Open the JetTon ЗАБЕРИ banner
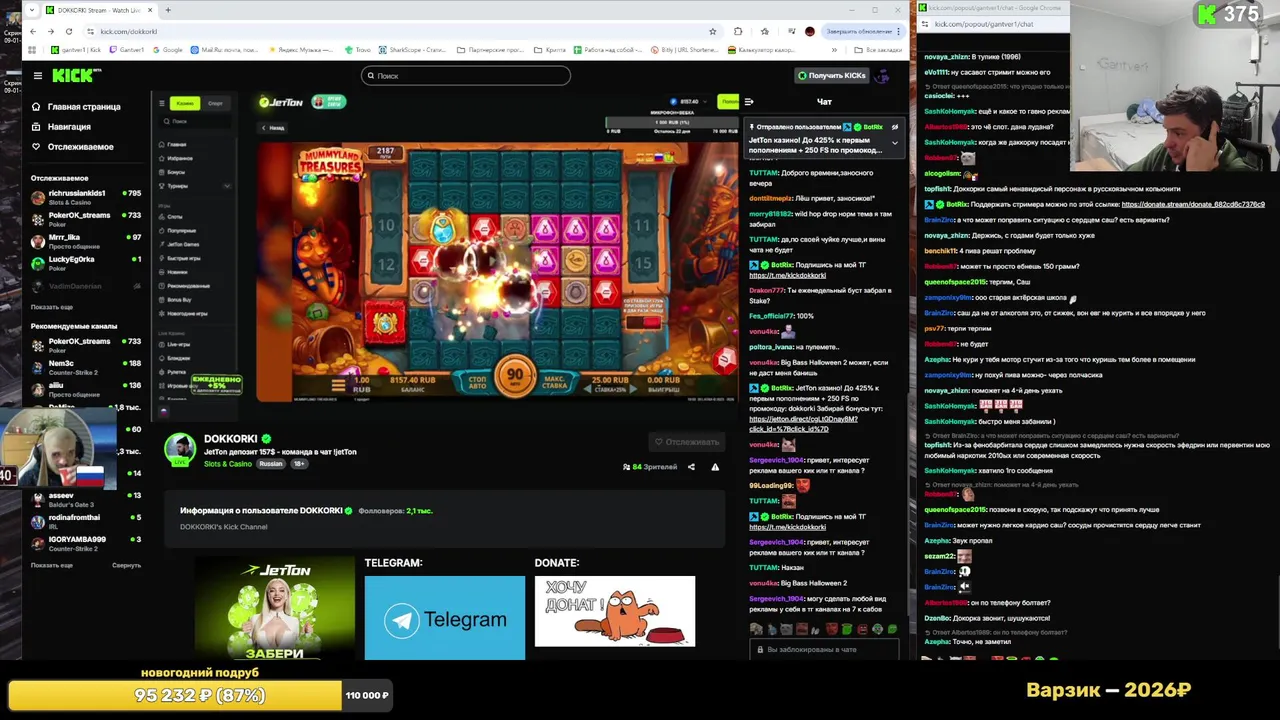This screenshot has height=720, width=1280. click(x=274, y=608)
